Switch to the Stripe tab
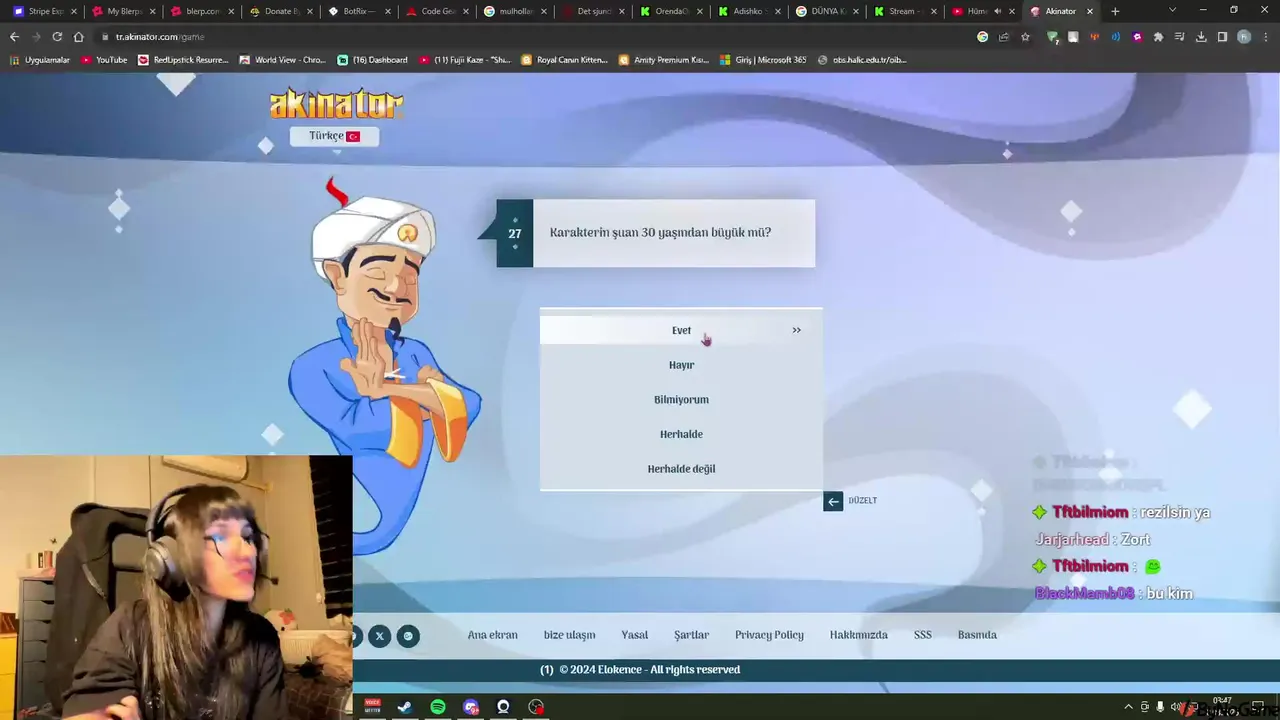This screenshot has width=1280, height=720. pyautogui.click(x=44, y=11)
